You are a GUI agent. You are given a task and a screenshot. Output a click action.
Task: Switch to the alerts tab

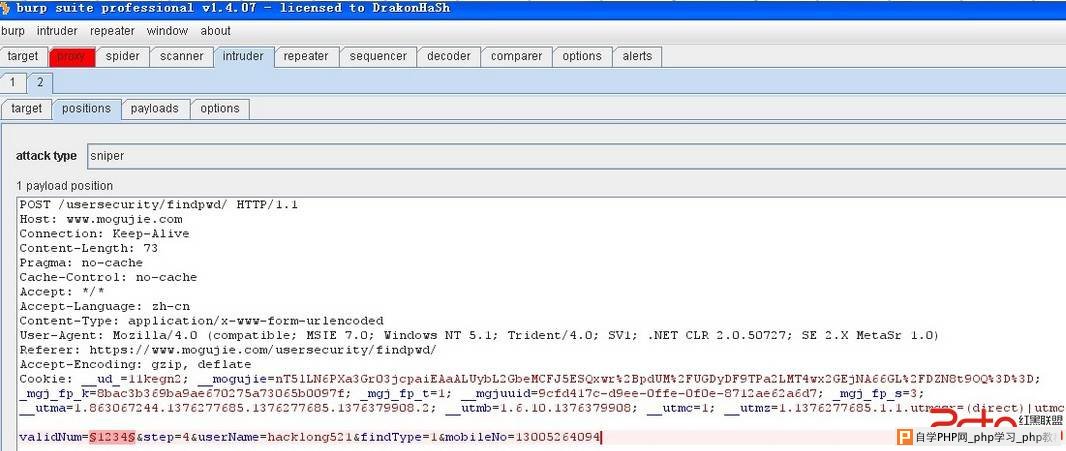(637, 56)
